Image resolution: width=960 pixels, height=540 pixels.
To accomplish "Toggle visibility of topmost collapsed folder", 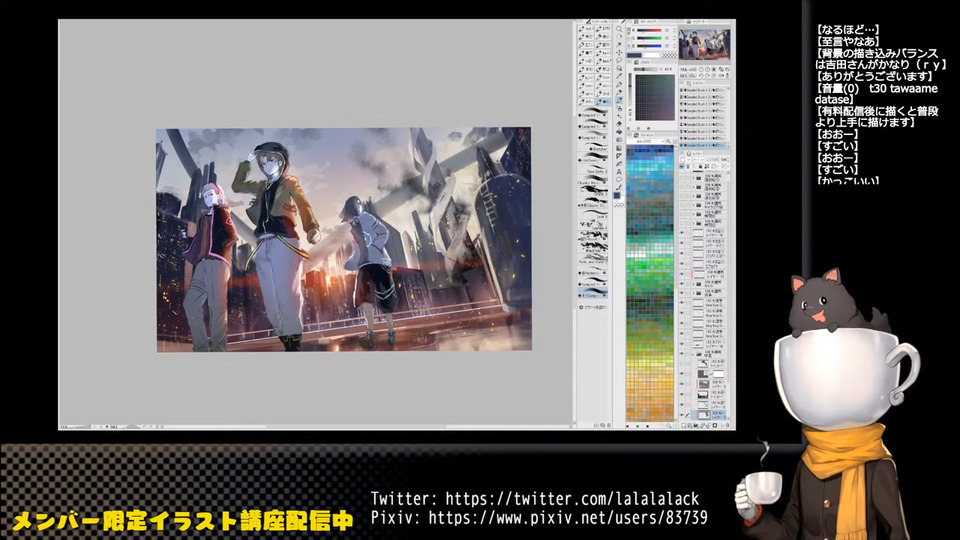I will tap(681, 178).
